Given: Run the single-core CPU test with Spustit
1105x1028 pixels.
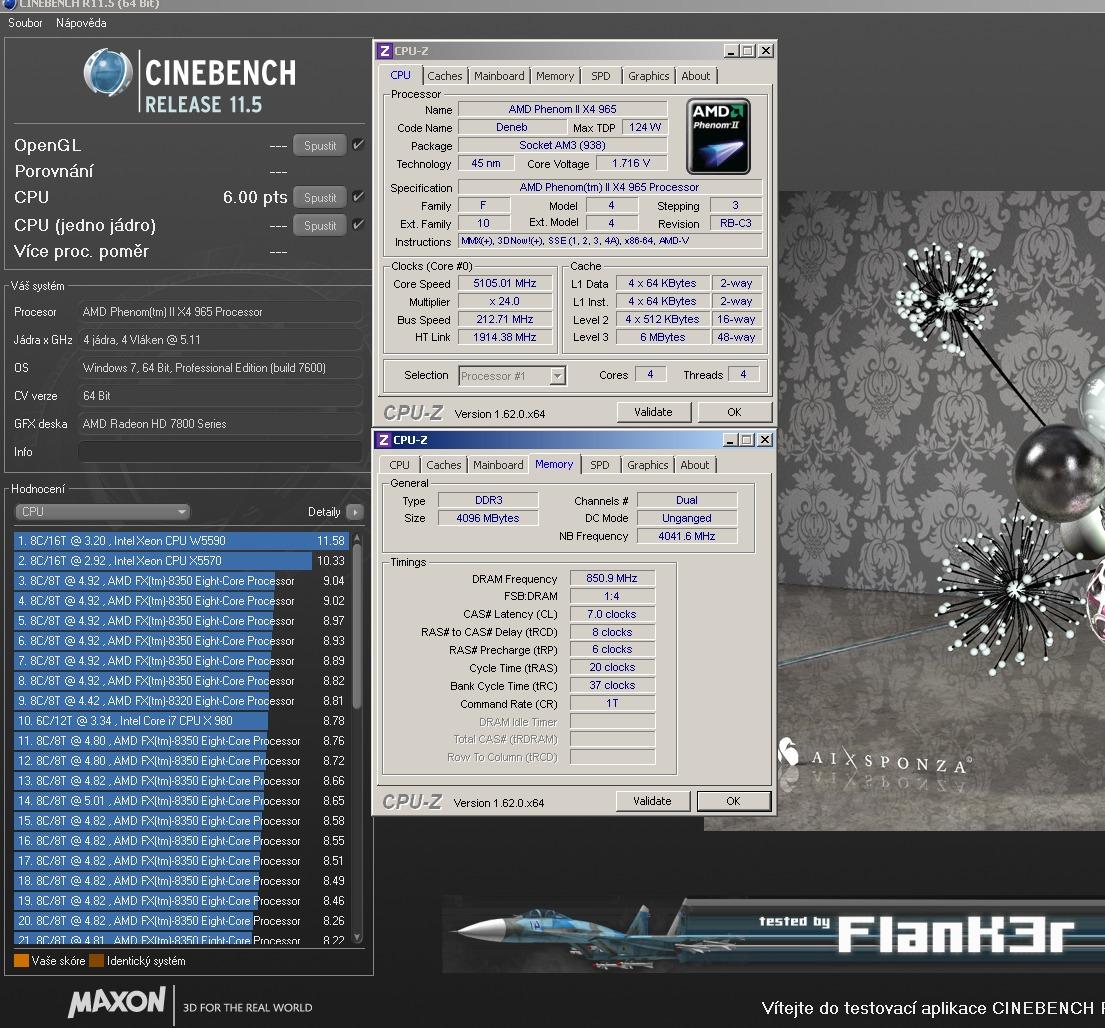Looking at the screenshot, I should (320, 225).
